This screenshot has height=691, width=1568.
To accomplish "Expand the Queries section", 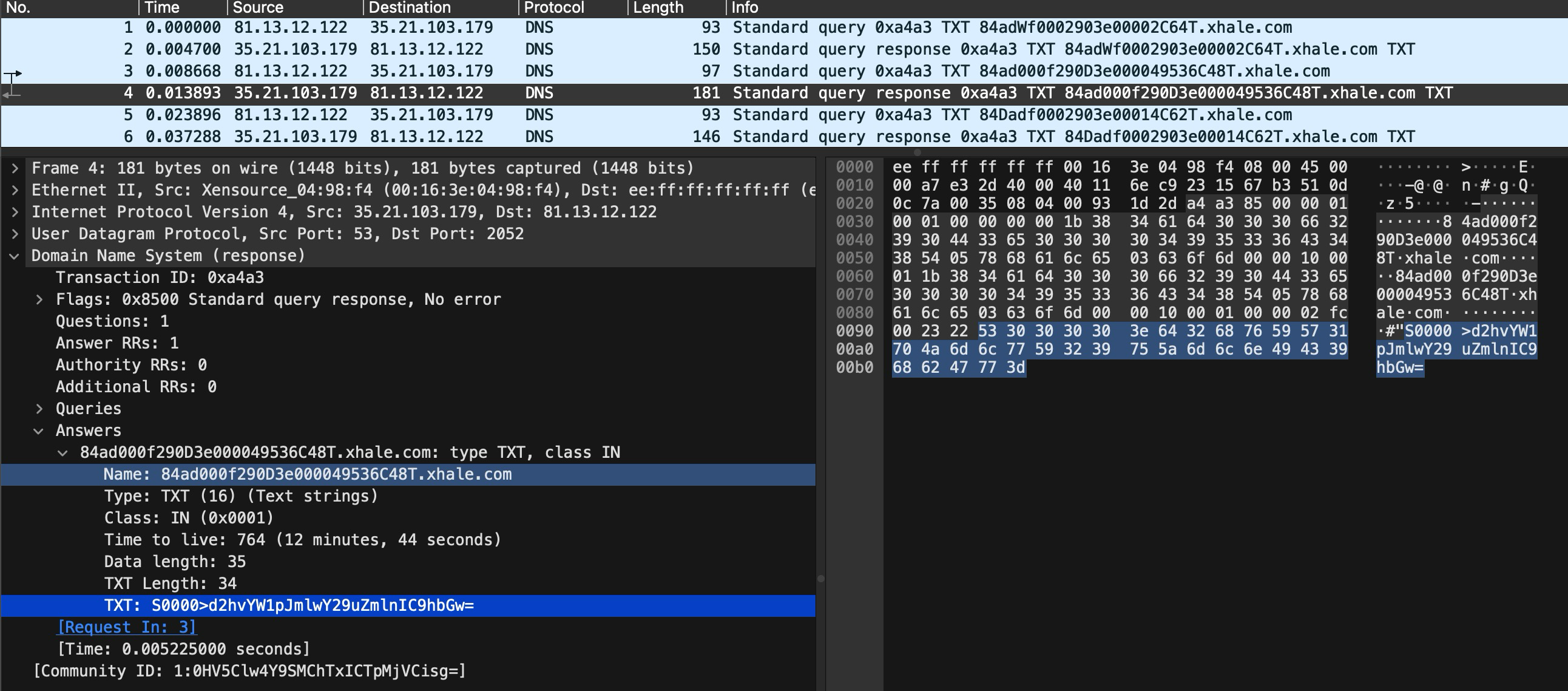I will 39,409.
